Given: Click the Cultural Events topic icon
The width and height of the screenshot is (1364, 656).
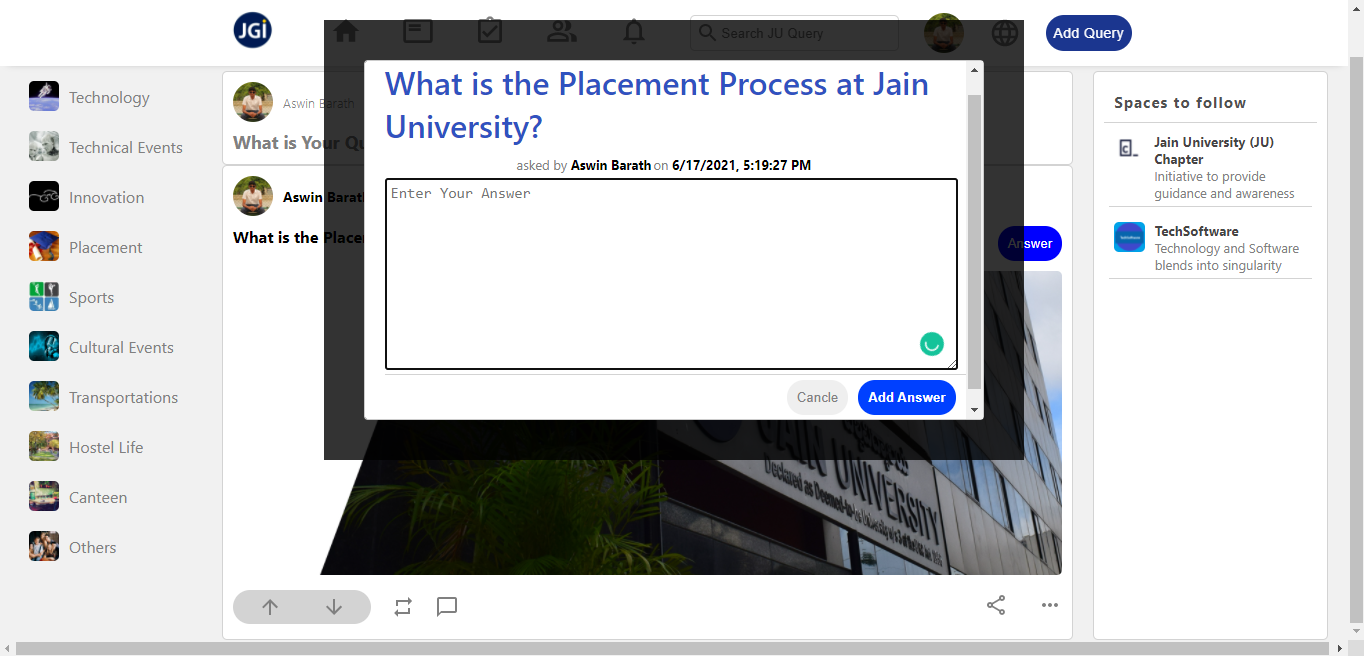Looking at the screenshot, I should point(44,346).
